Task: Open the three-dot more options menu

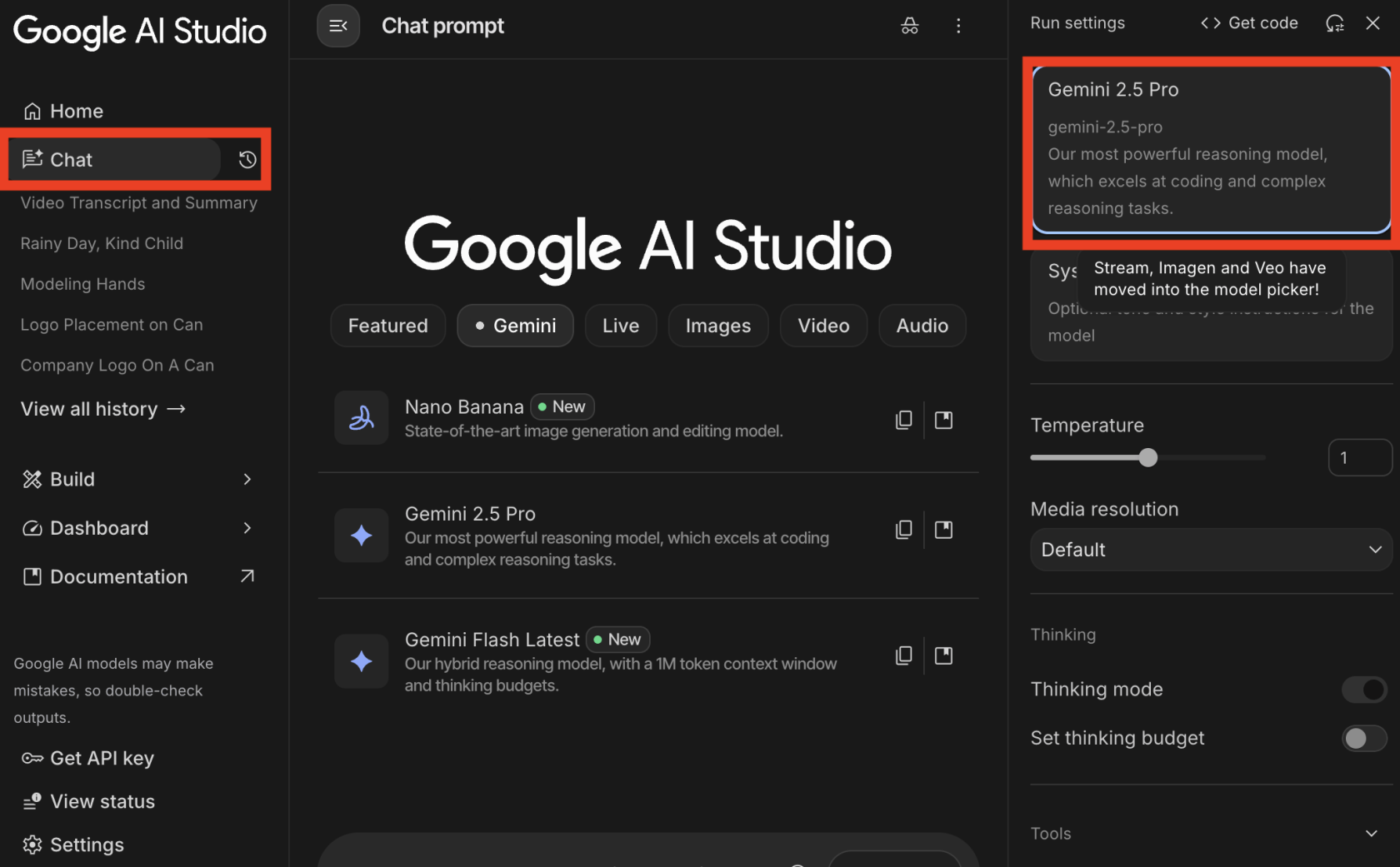Action: pos(958,26)
